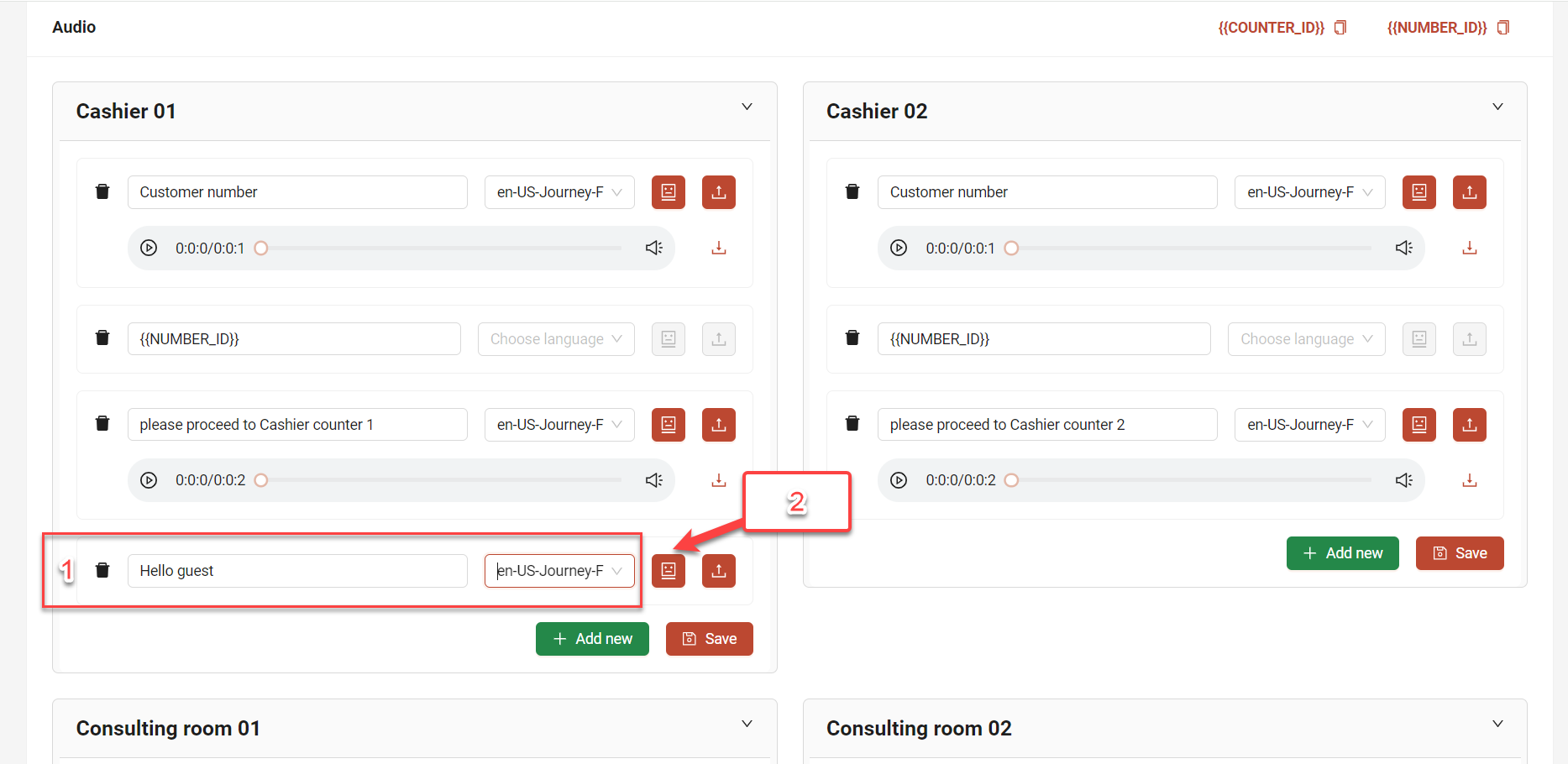Collapse the Cashier 02 panel
Viewport: 1568px width, 764px height.
point(1497,107)
